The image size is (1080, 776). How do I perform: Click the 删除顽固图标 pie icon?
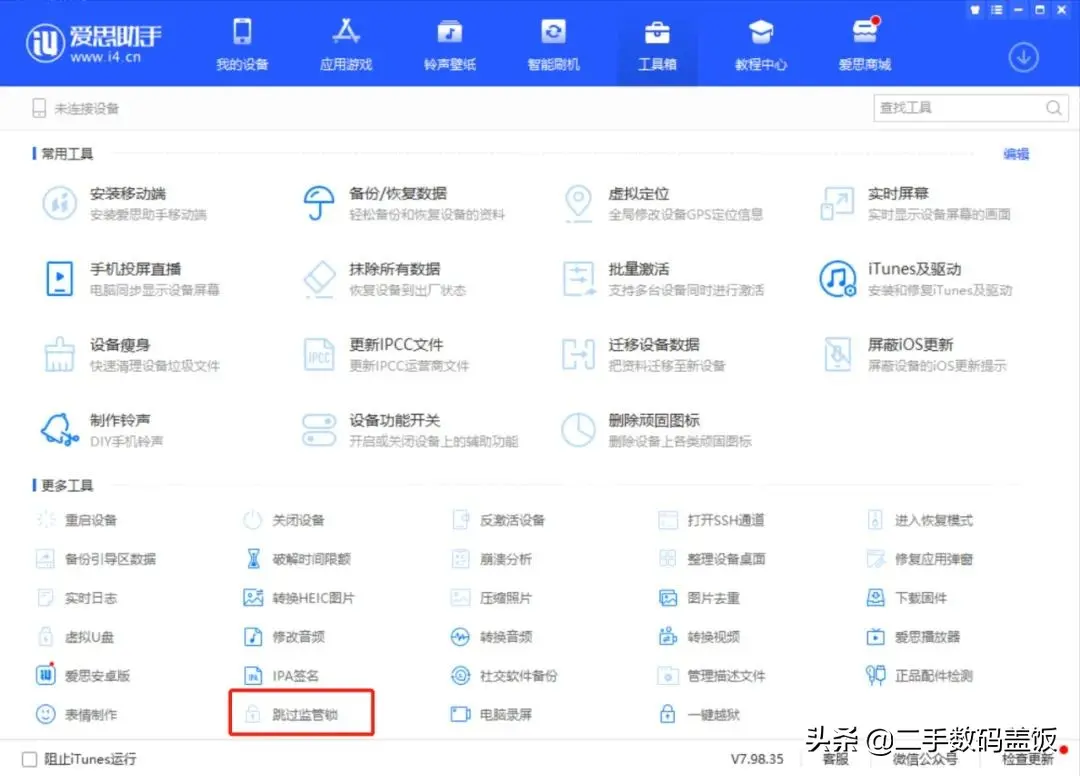pos(577,430)
